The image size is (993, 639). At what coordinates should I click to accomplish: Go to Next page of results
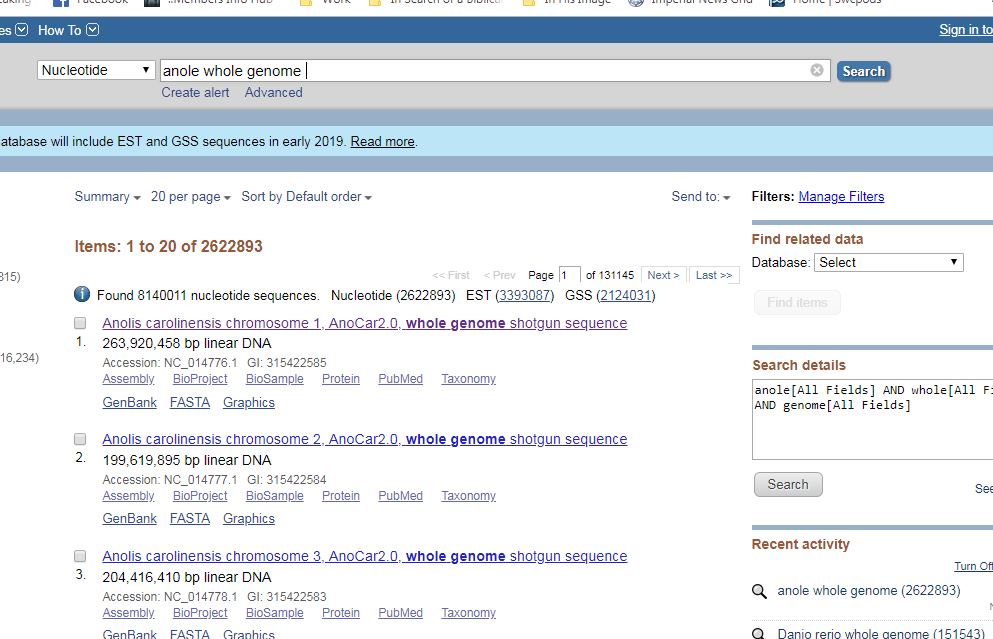(663, 275)
